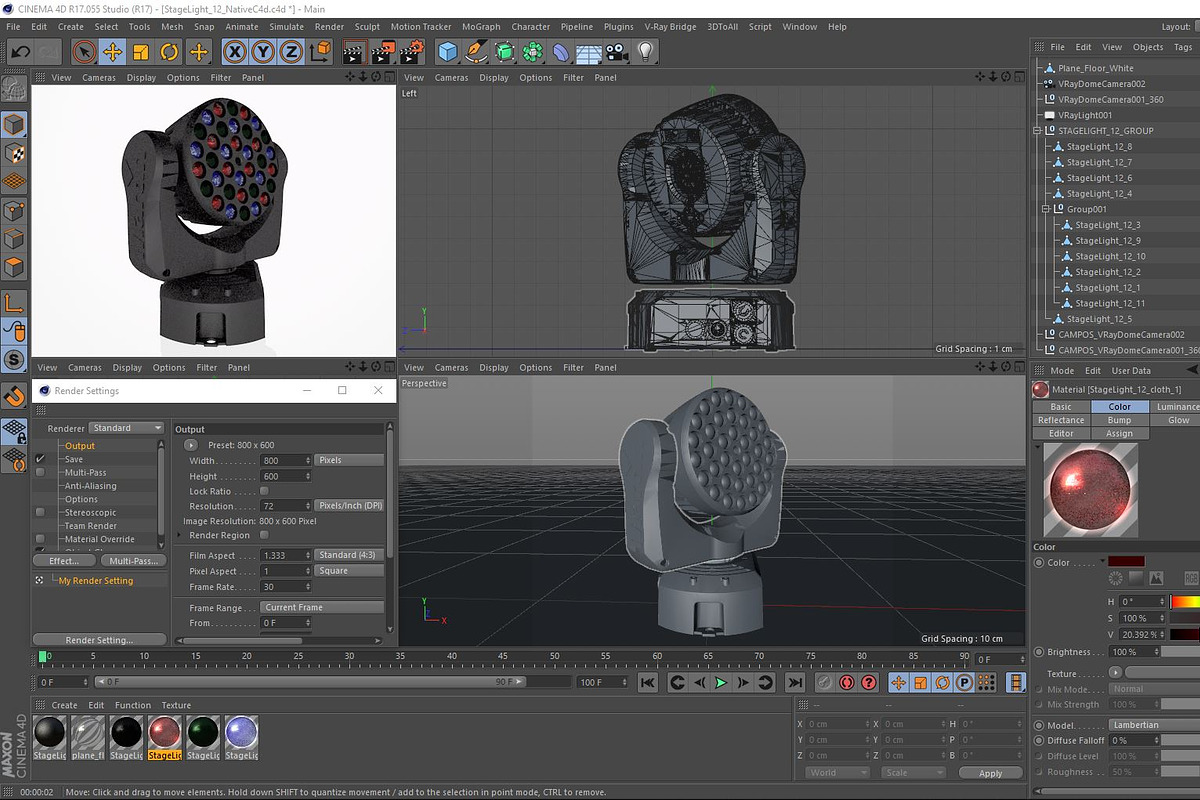Click the Effect... button

coord(64,561)
